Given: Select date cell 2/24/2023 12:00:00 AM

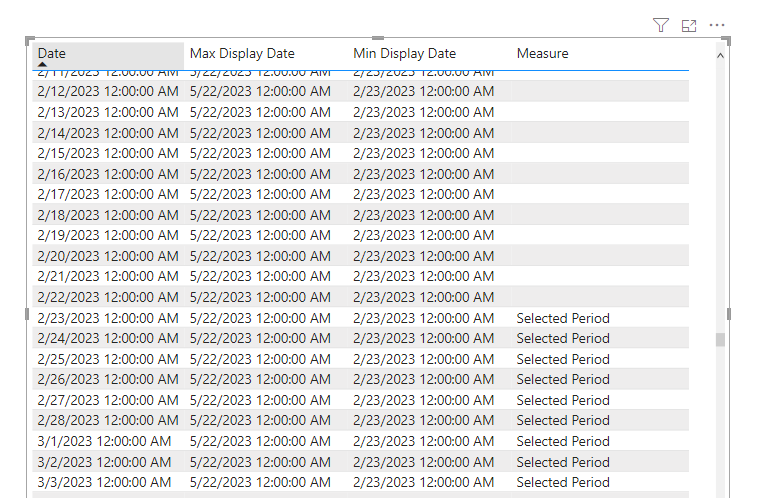Looking at the screenshot, I should point(108,338).
